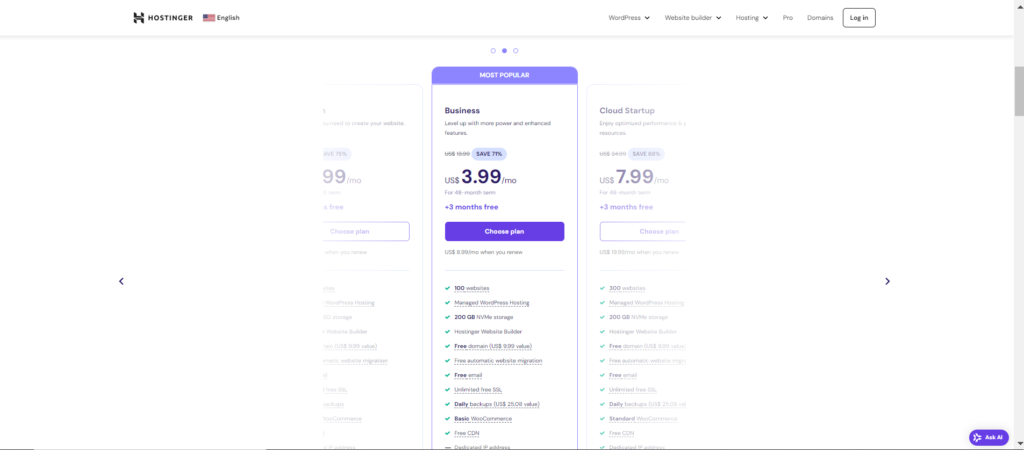The image size is (1024, 450).
Task: Click the Hostinger logo
Action: pyautogui.click(x=163, y=18)
